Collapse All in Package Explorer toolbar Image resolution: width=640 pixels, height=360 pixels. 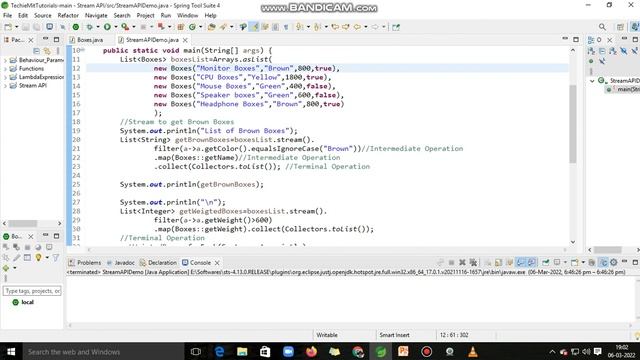coord(36,51)
